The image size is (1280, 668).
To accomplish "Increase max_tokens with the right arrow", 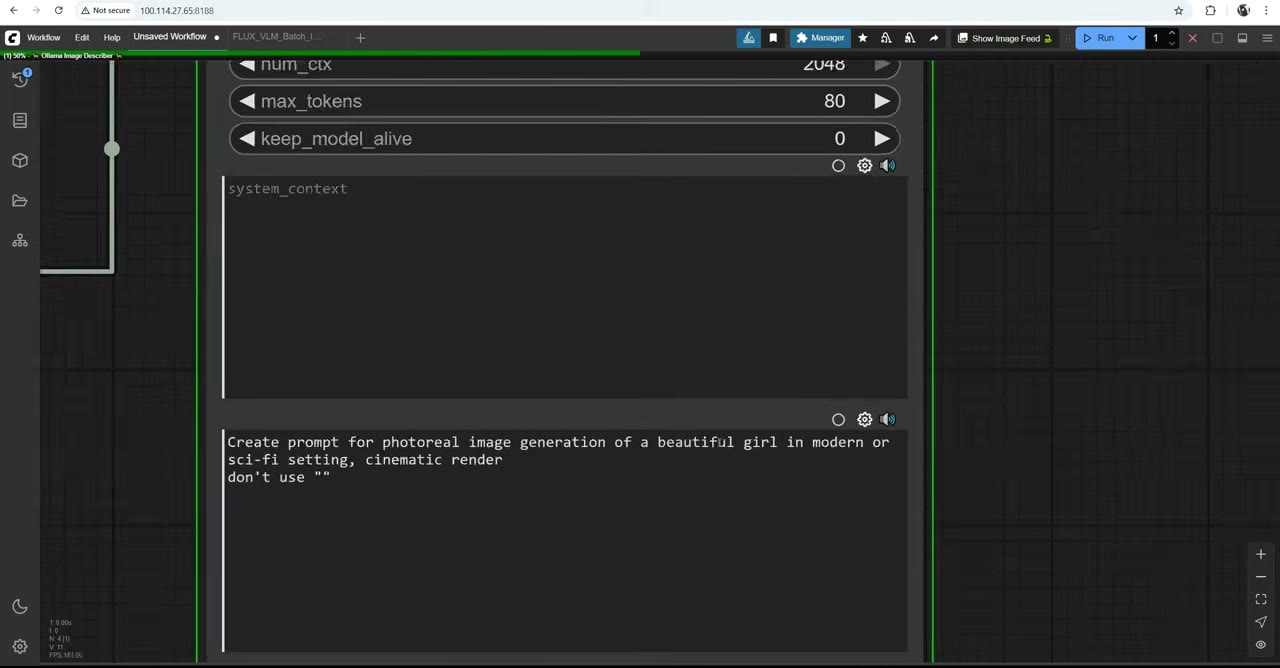I will (881, 101).
